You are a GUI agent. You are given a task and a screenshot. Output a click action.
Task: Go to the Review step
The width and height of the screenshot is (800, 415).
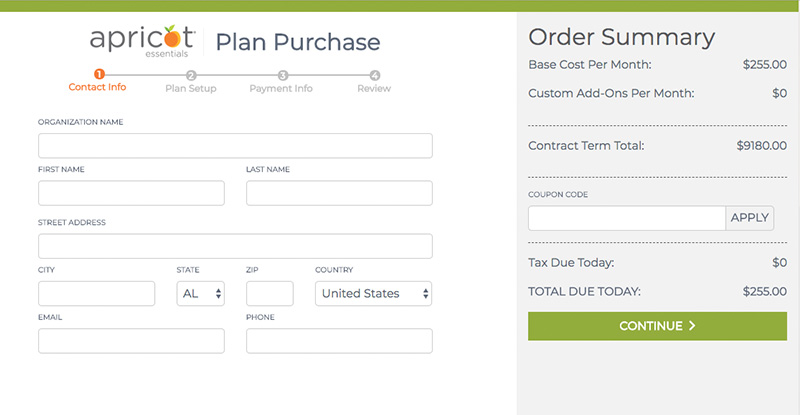(374, 88)
